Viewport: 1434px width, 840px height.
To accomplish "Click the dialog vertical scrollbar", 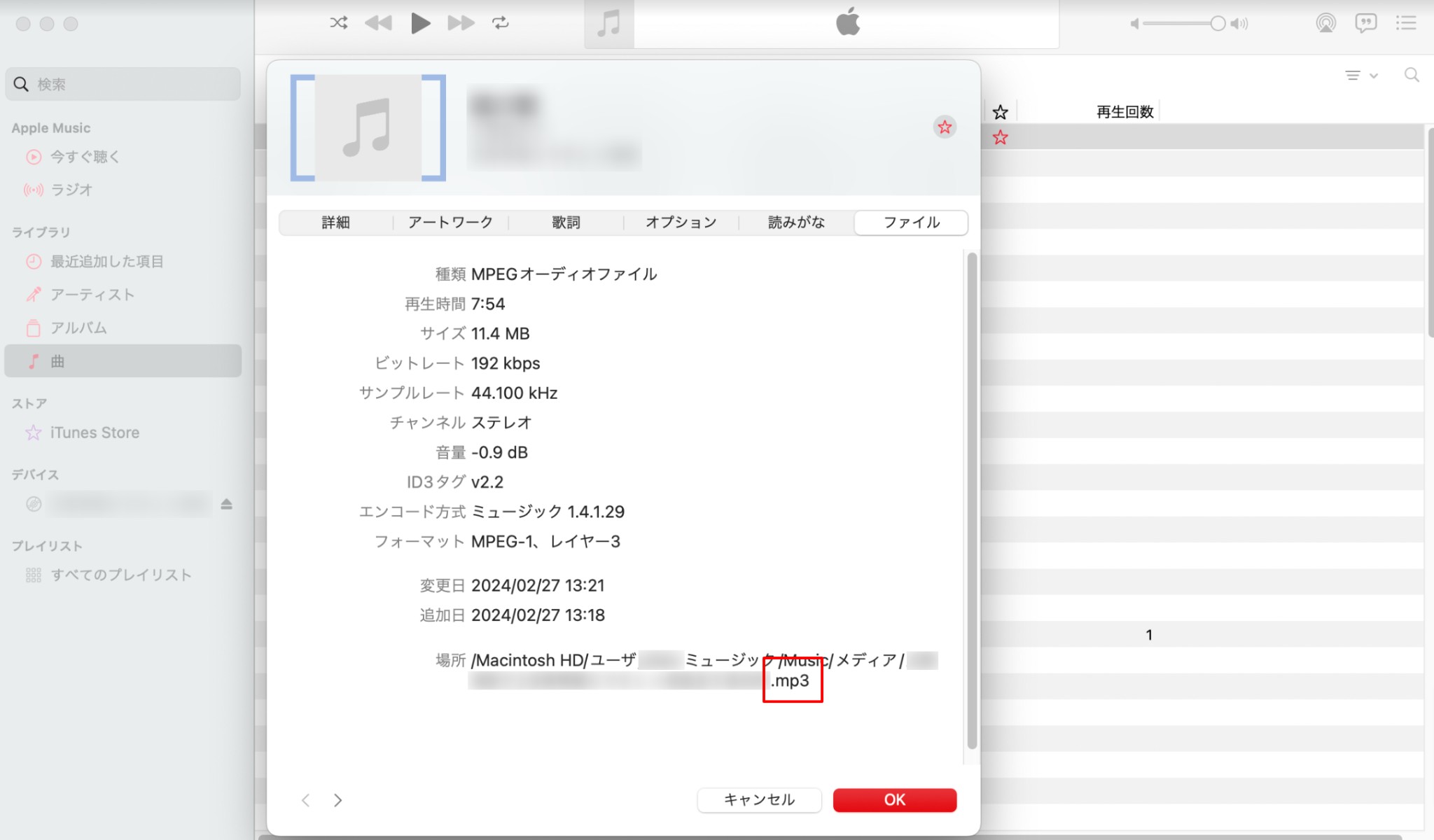I will (x=972, y=500).
